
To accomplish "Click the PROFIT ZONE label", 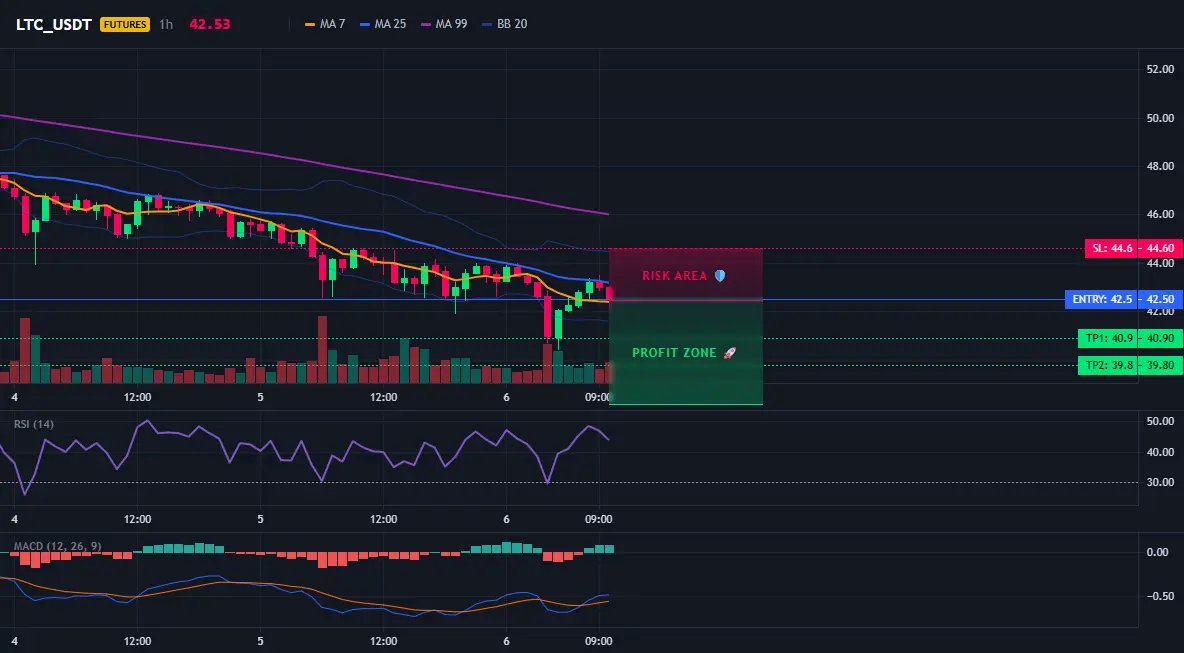I will click(674, 353).
